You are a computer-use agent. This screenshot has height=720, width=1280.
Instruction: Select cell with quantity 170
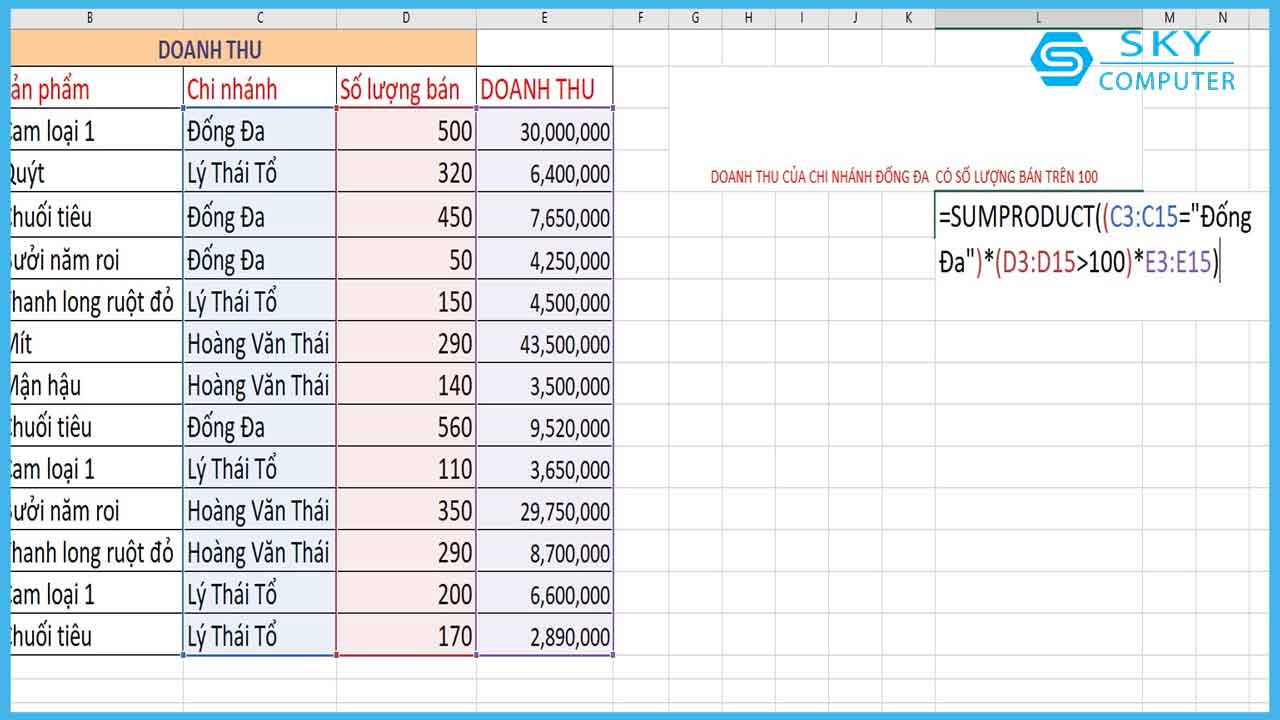pos(406,635)
